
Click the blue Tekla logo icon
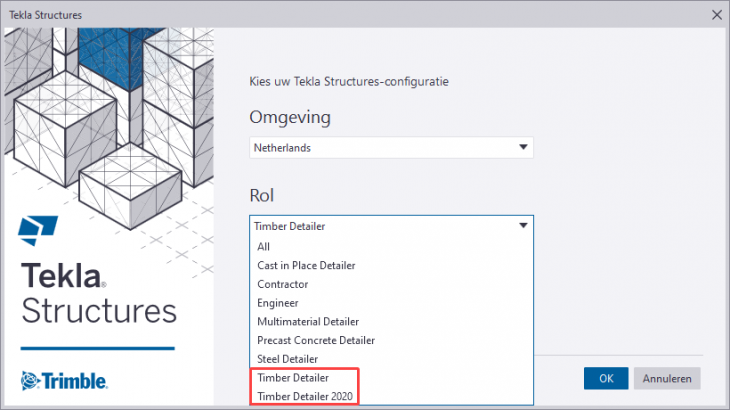(x=38, y=230)
